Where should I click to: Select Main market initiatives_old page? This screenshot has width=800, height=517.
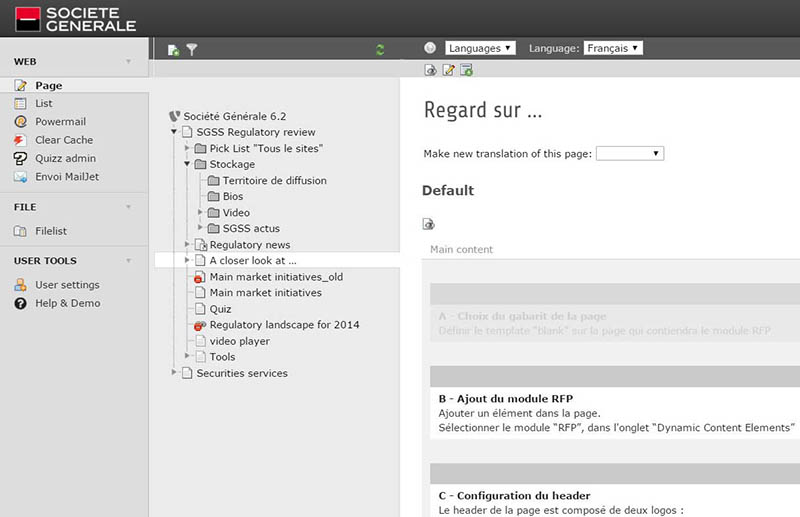pos(276,277)
